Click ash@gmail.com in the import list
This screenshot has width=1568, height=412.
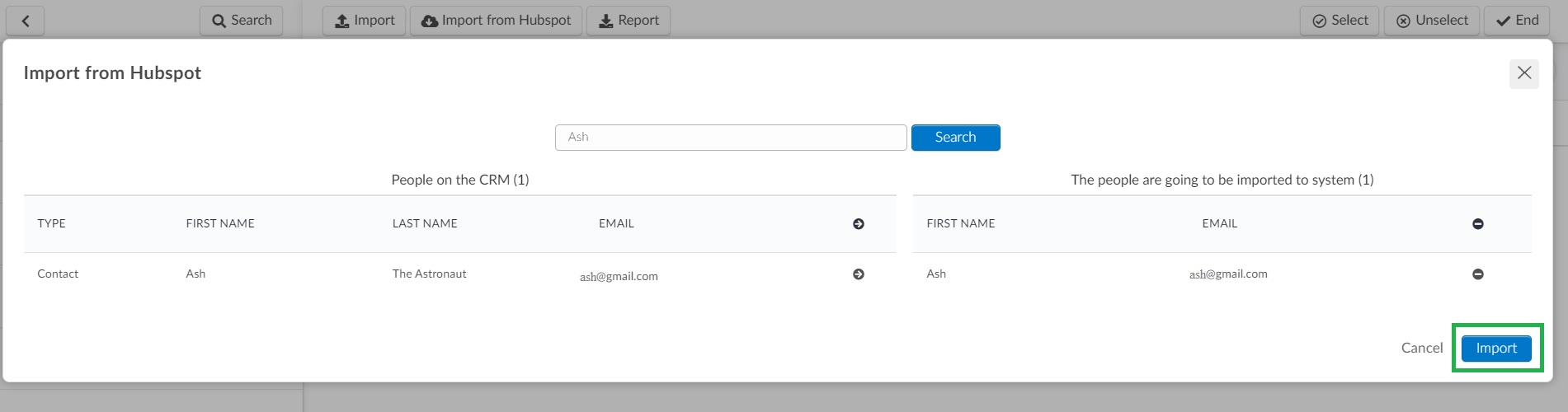[1228, 274]
